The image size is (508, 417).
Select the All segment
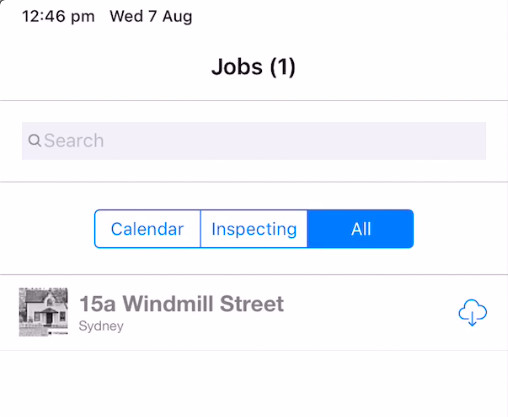coord(361,229)
